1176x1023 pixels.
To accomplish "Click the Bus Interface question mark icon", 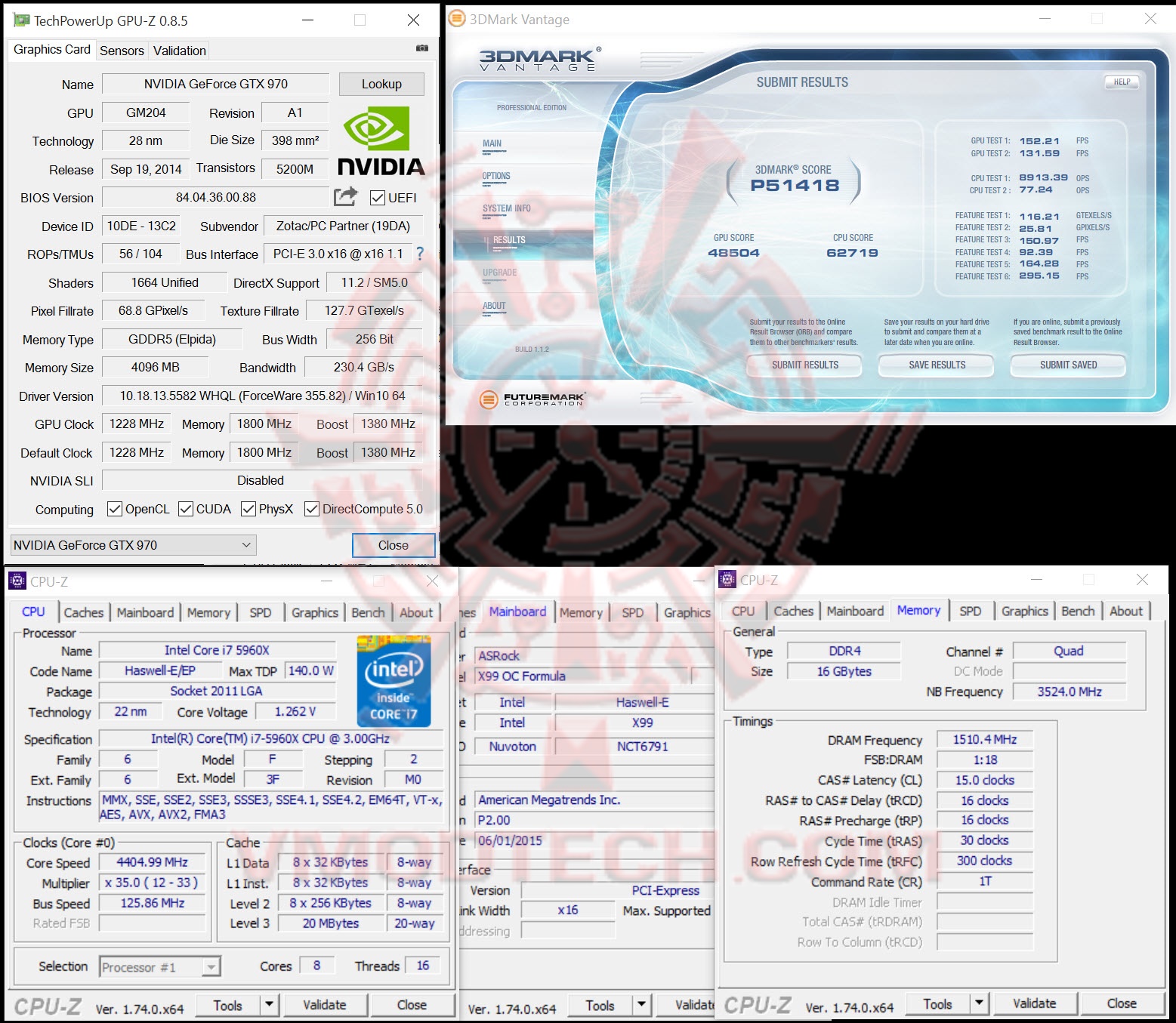I will (420, 254).
